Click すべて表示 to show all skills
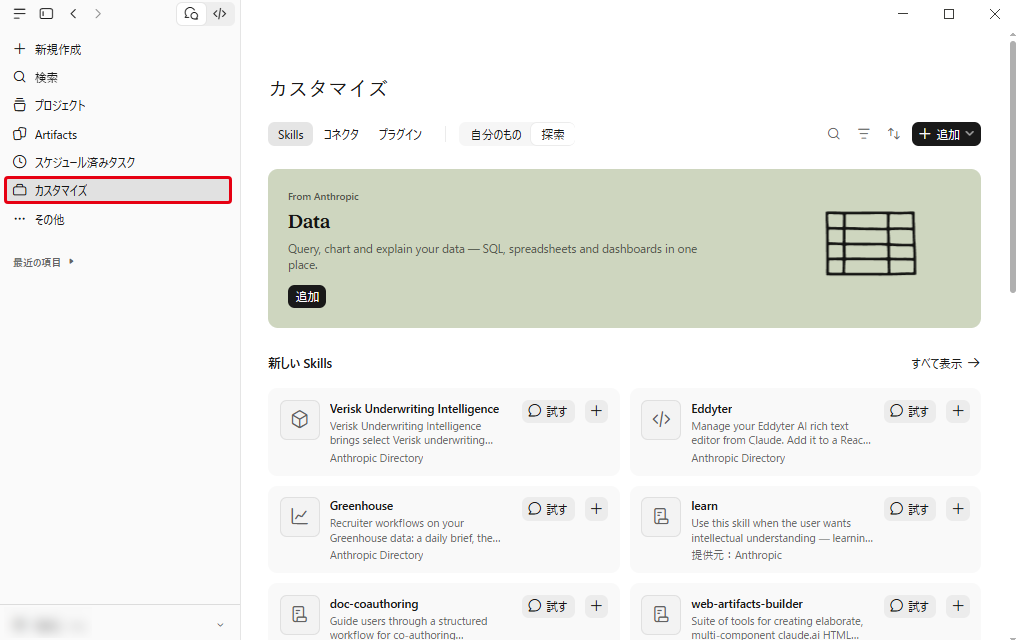Viewport: 1017px width, 640px height. pos(945,364)
